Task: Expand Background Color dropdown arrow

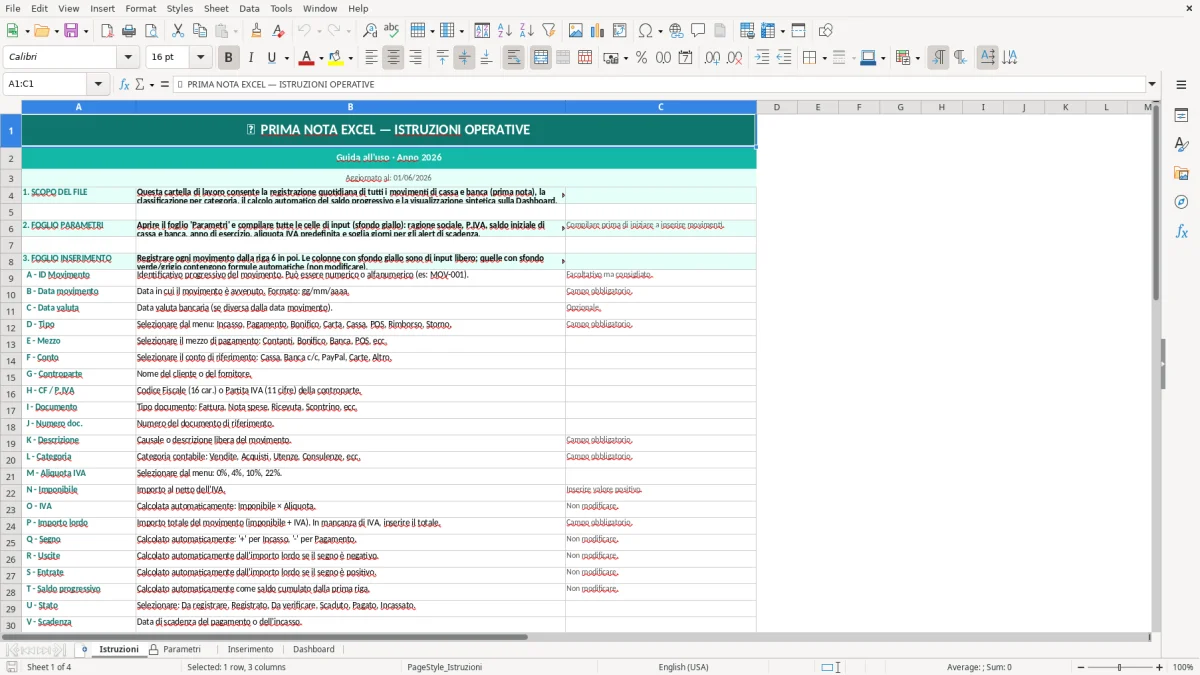Action: point(350,58)
